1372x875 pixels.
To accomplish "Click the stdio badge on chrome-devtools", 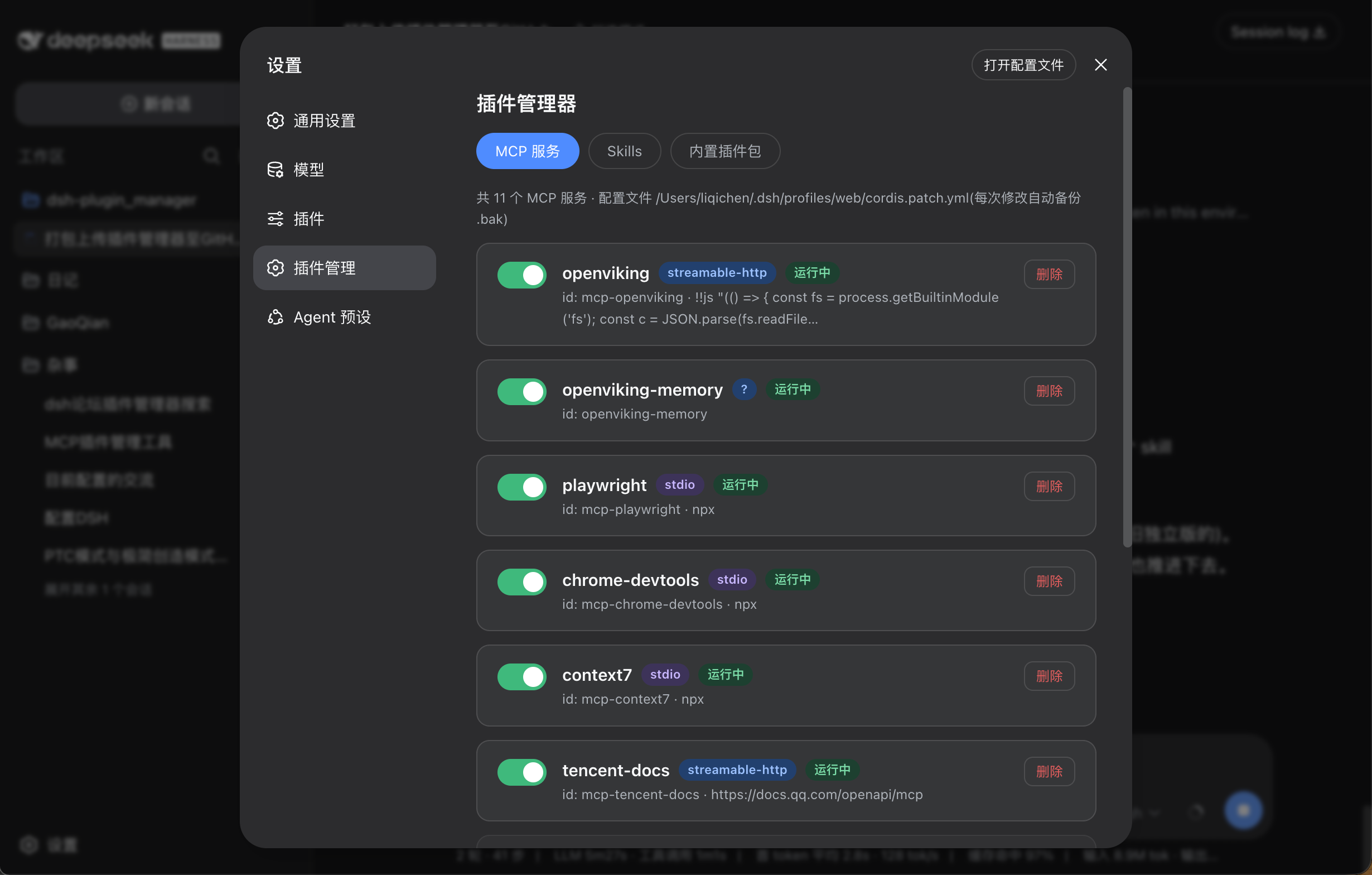I will [732, 579].
